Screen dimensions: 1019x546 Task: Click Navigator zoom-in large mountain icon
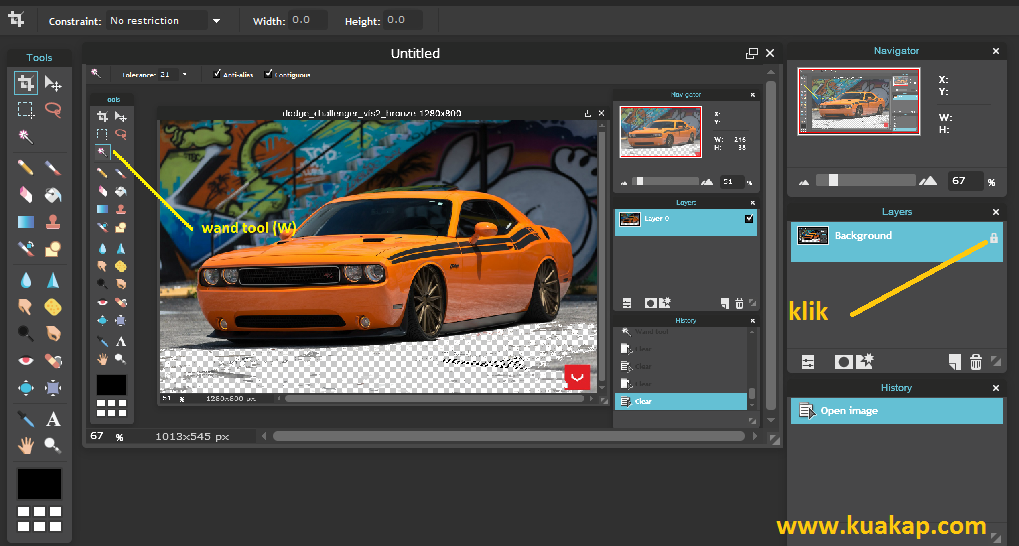tap(928, 181)
